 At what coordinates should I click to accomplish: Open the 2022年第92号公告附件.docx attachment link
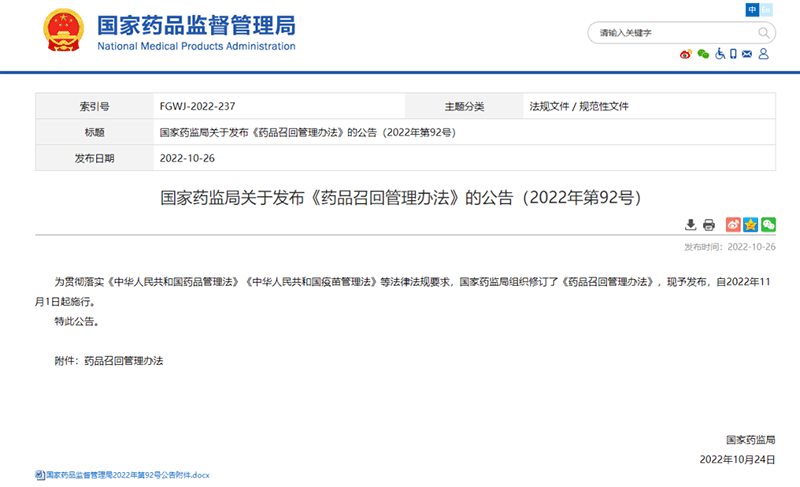(128, 474)
